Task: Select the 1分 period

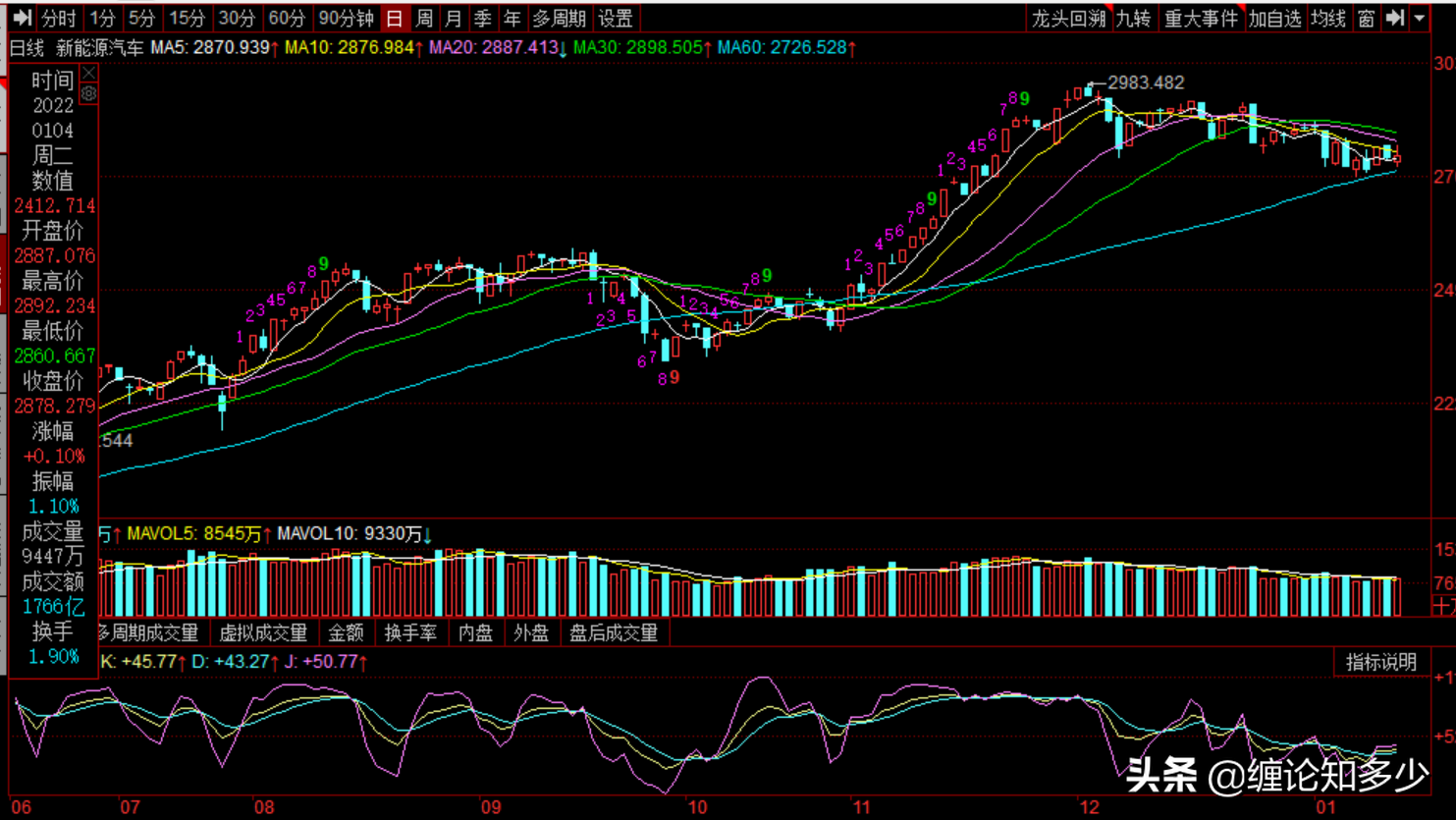Action: click(x=102, y=18)
